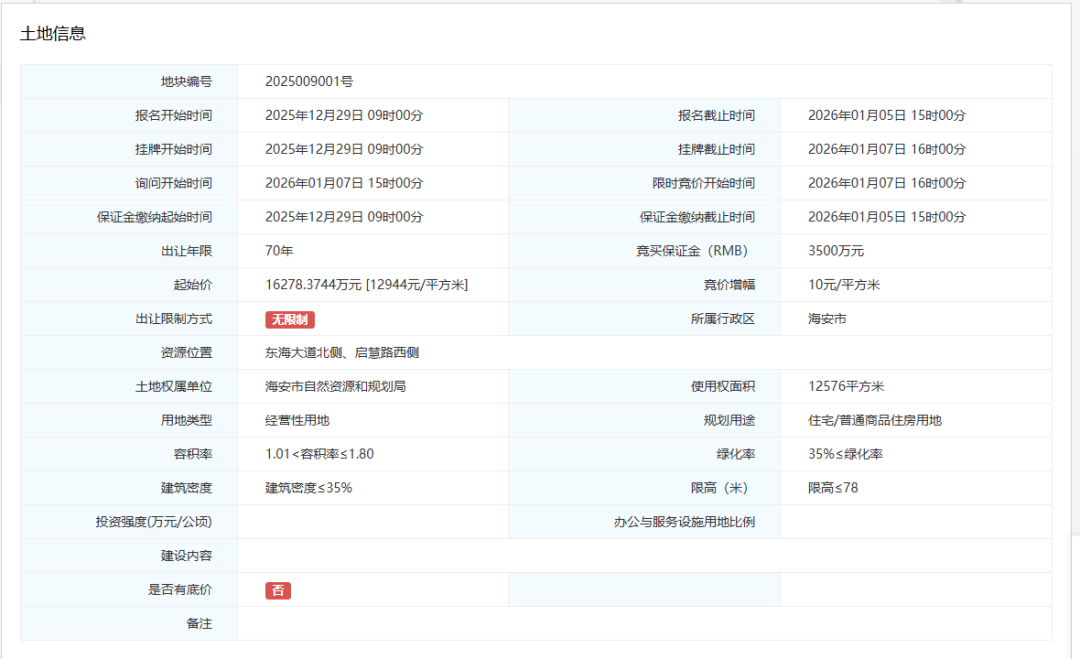1080x659 pixels.
Task: Select plot number 2025009001号
Action: 311,81
